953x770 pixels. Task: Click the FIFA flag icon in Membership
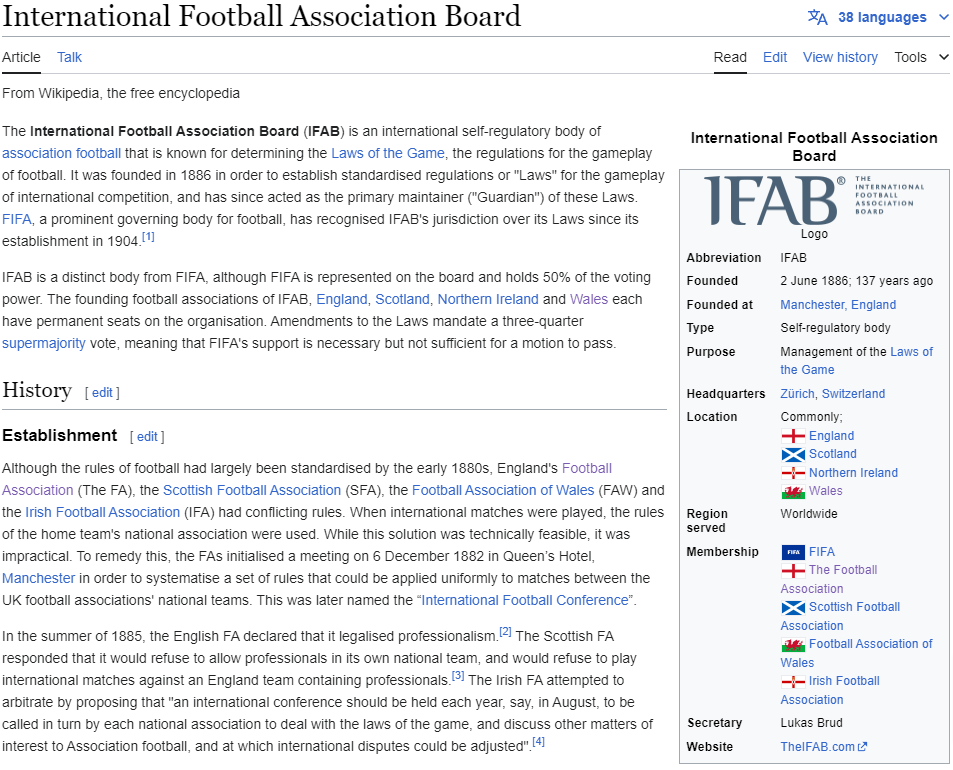coord(793,552)
